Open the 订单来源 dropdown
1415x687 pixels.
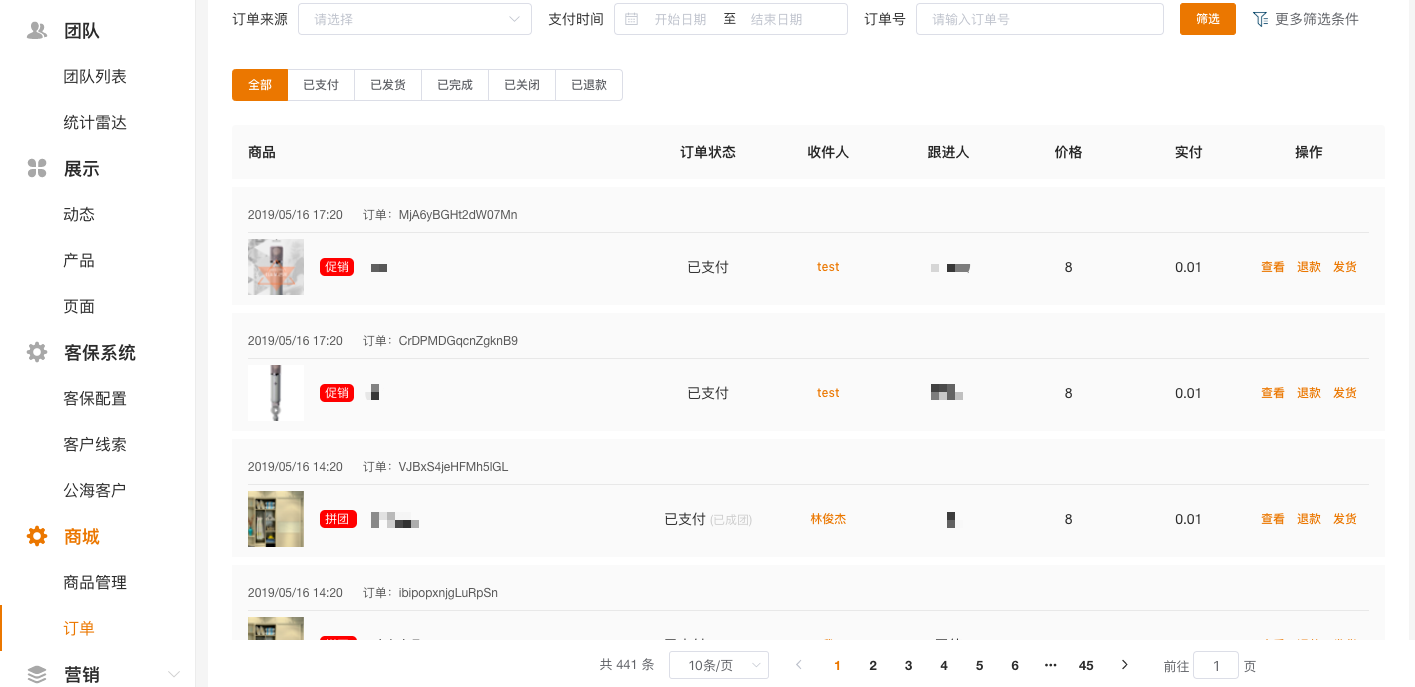pos(414,19)
